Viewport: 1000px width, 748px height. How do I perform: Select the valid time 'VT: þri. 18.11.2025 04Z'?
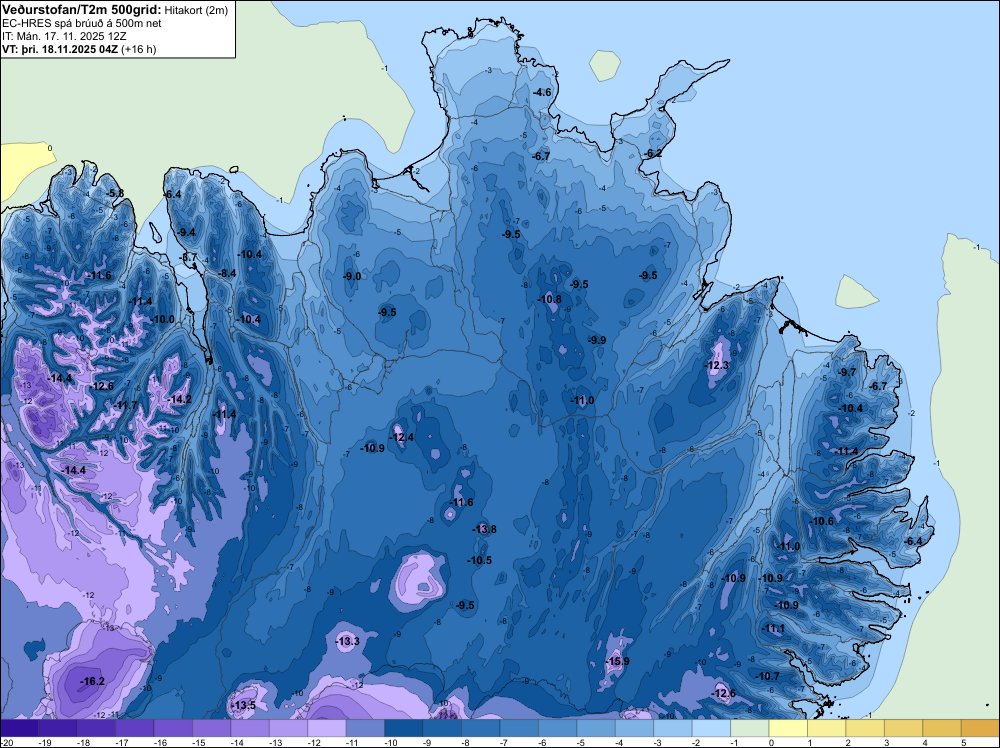click(59, 49)
